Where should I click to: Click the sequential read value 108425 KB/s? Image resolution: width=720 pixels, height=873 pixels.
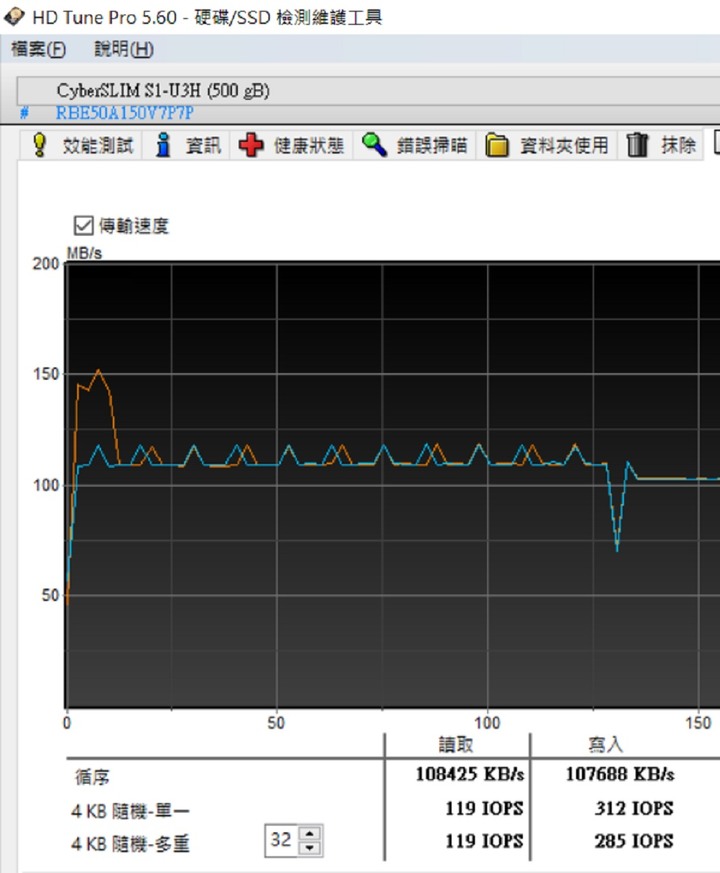coord(470,774)
